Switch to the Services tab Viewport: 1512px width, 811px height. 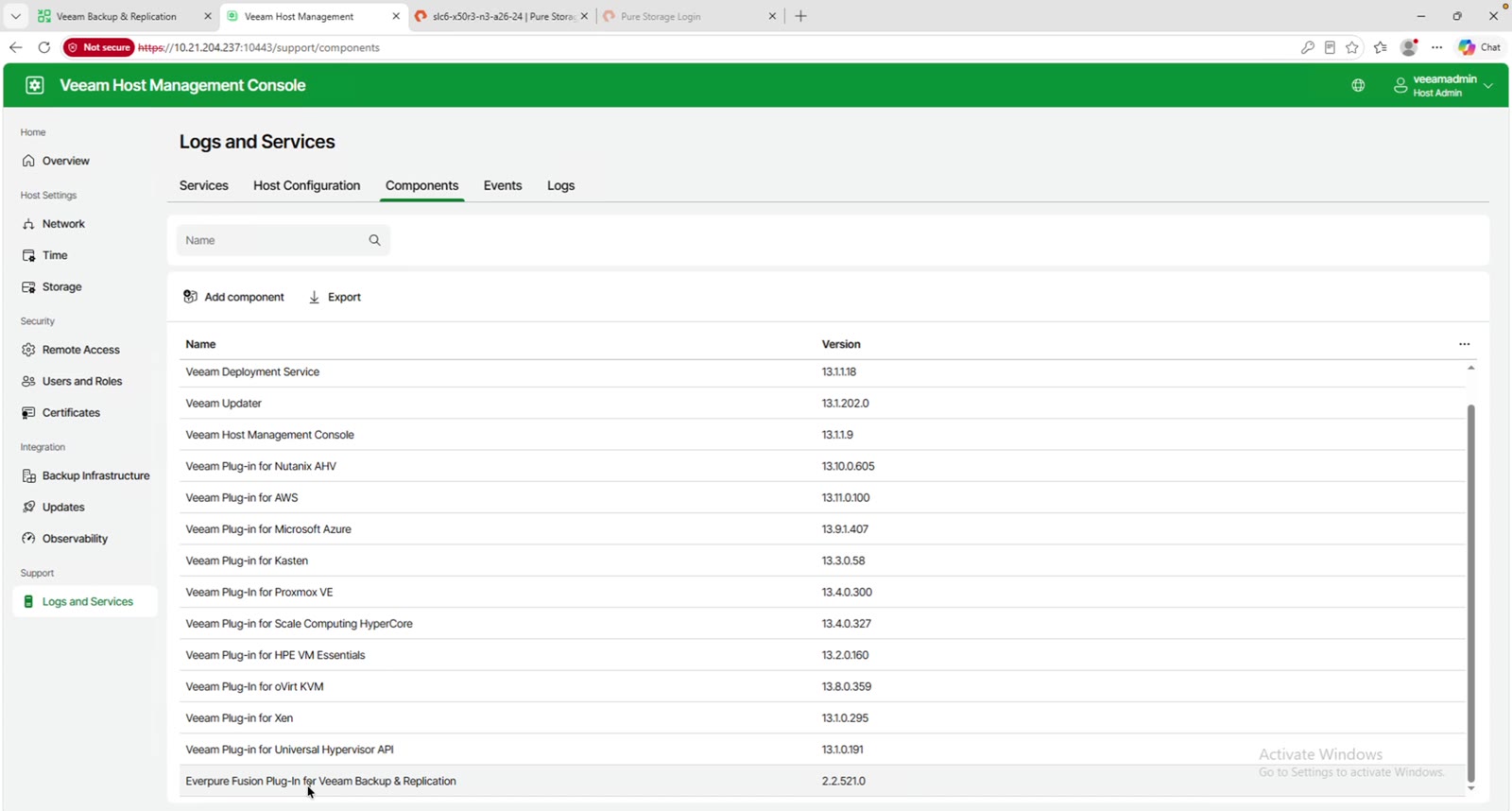click(204, 185)
